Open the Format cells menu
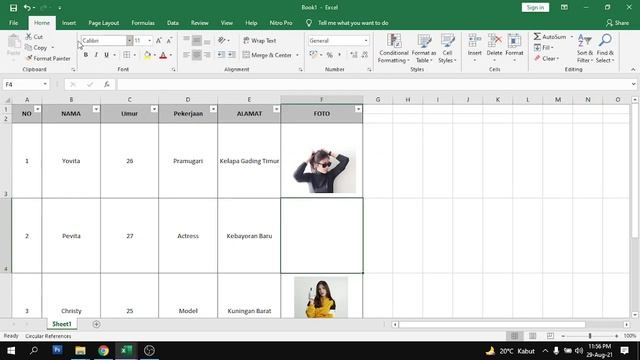This screenshot has height=360, width=640. pyautogui.click(x=514, y=48)
